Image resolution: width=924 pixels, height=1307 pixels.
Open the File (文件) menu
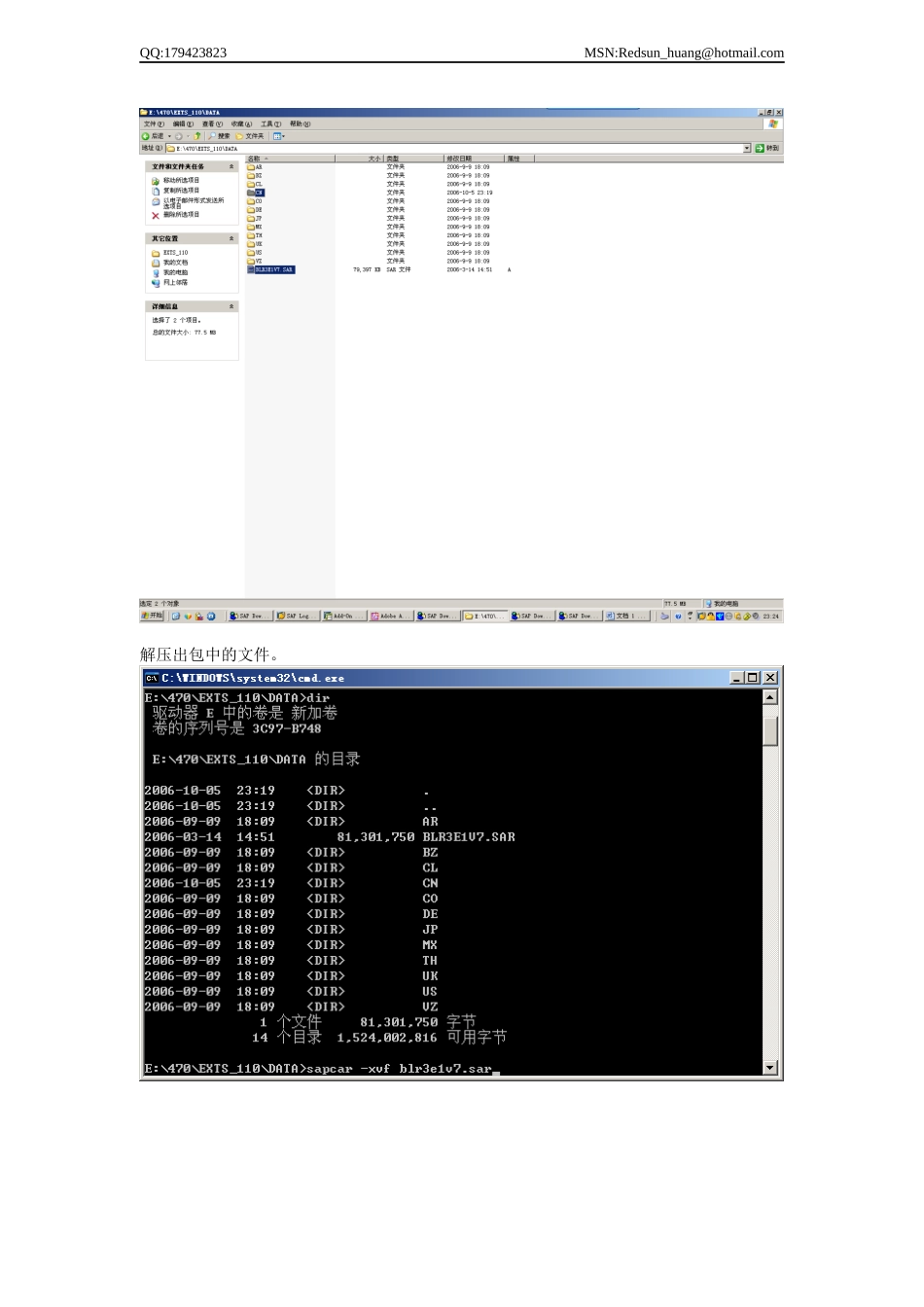click(154, 124)
